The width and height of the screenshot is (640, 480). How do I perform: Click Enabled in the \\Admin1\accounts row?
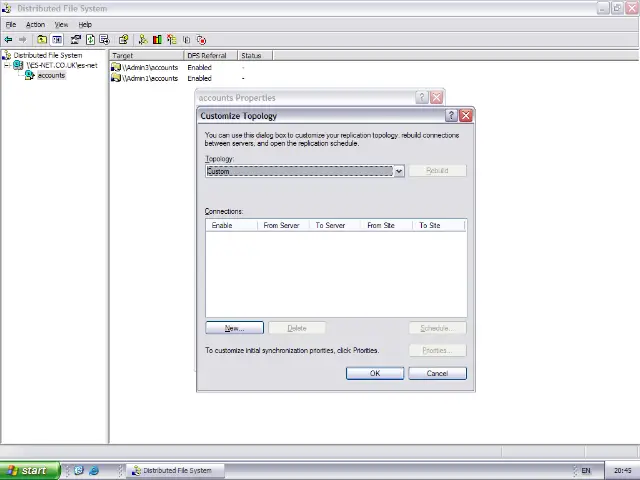tap(200, 78)
